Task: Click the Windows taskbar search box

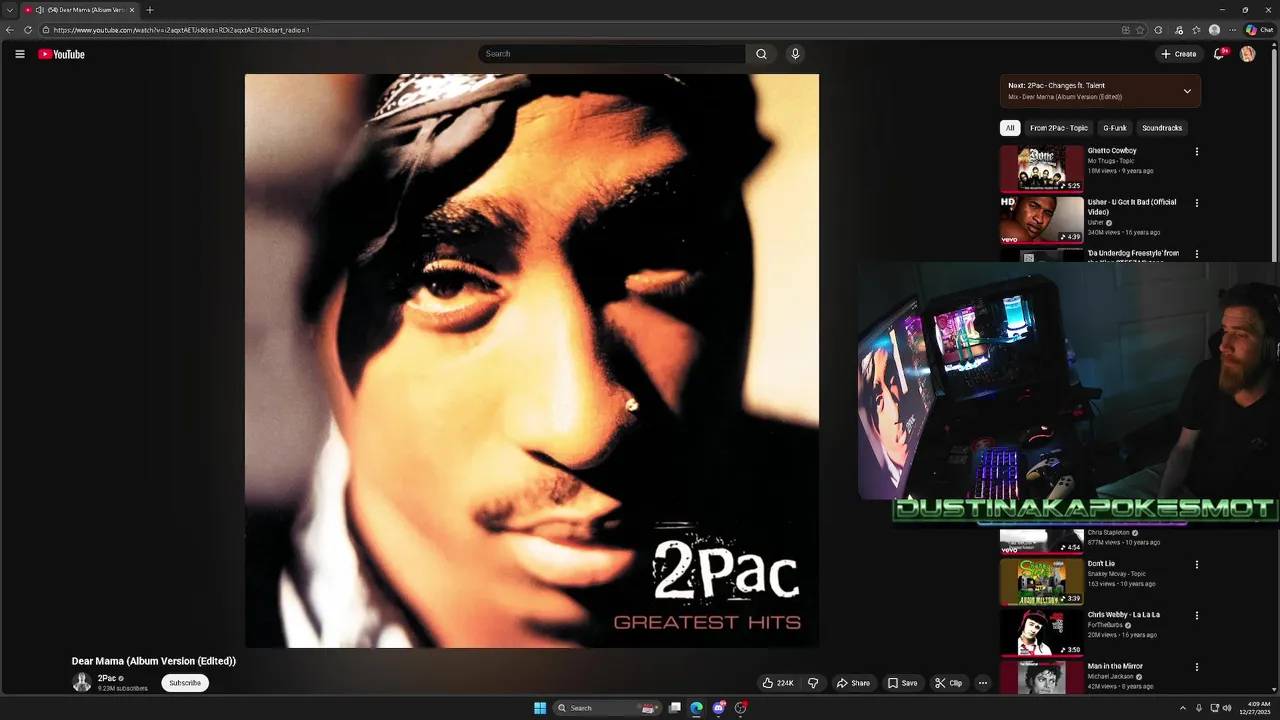Action: click(605, 708)
